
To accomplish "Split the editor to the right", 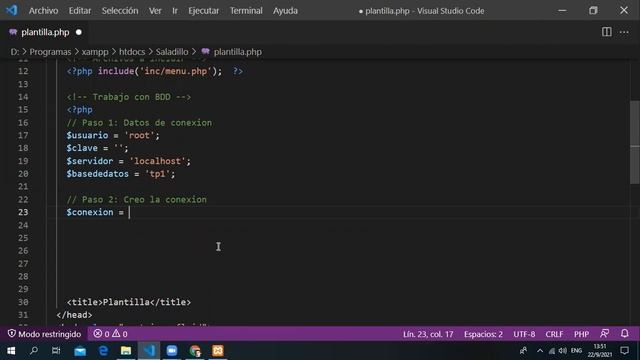I will [607, 32].
